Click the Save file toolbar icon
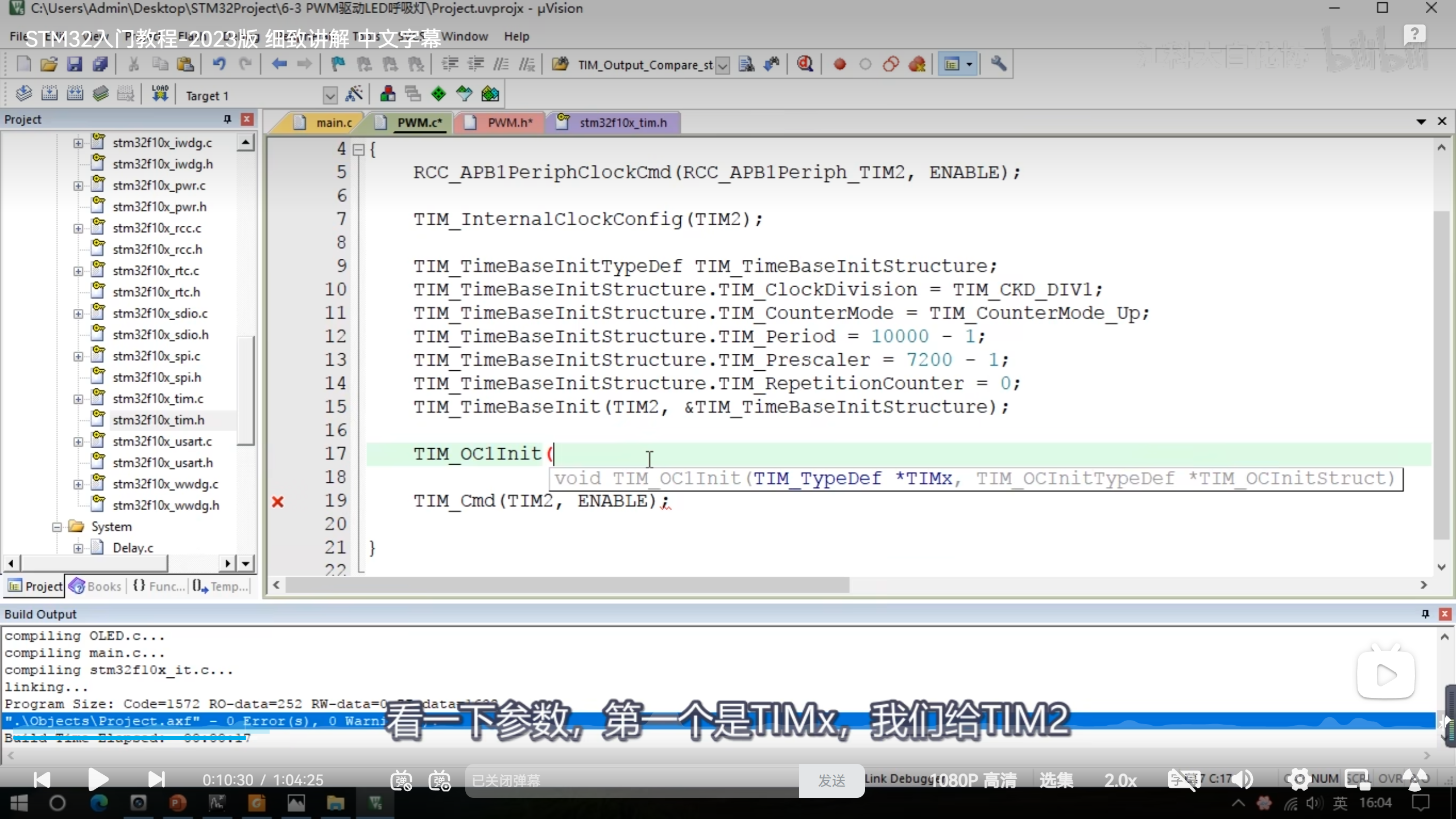Image resolution: width=1456 pixels, height=819 pixels. point(75,64)
